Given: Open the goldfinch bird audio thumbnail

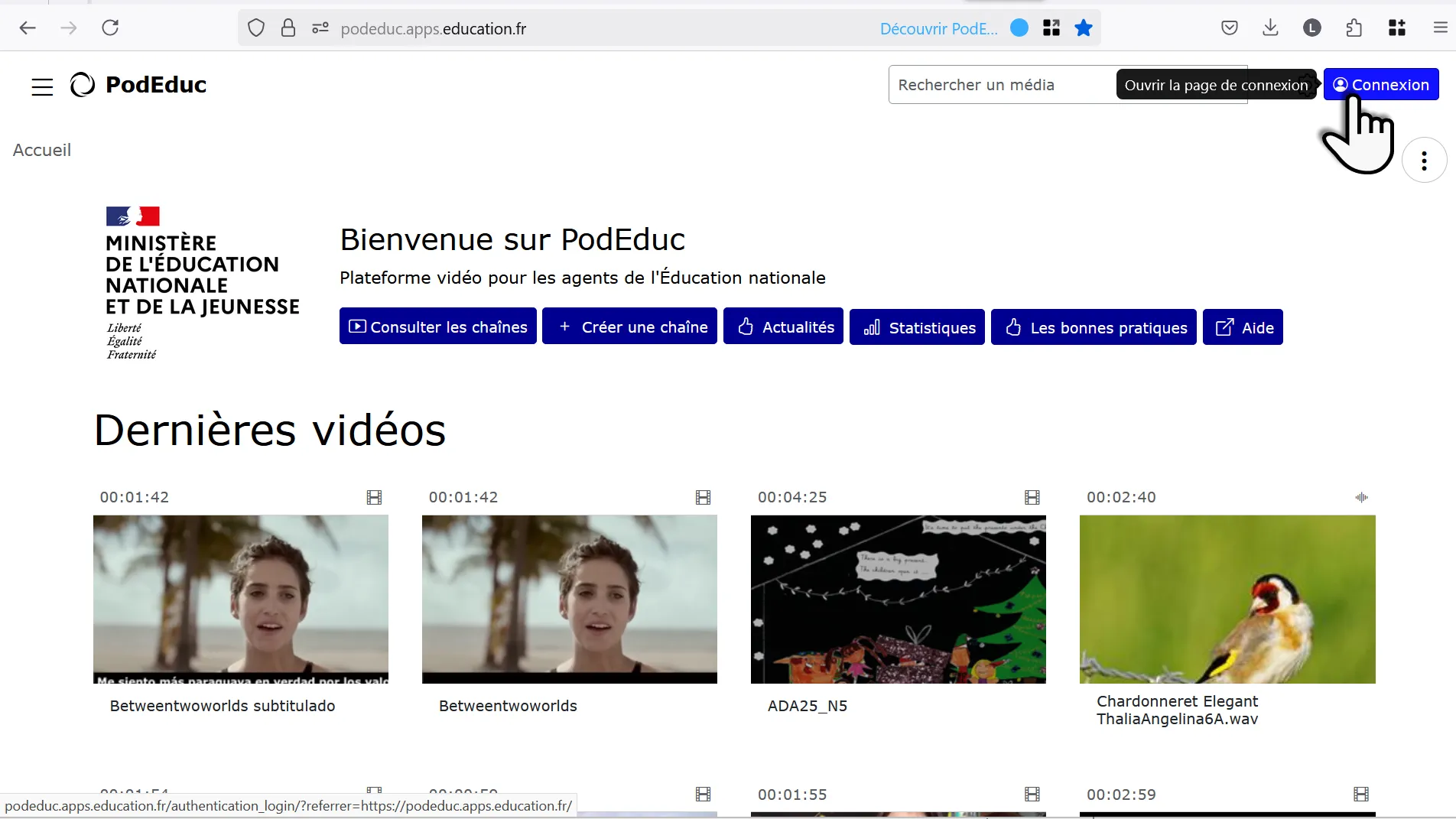Looking at the screenshot, I should pyautogui.click(x=1227, y=600).
